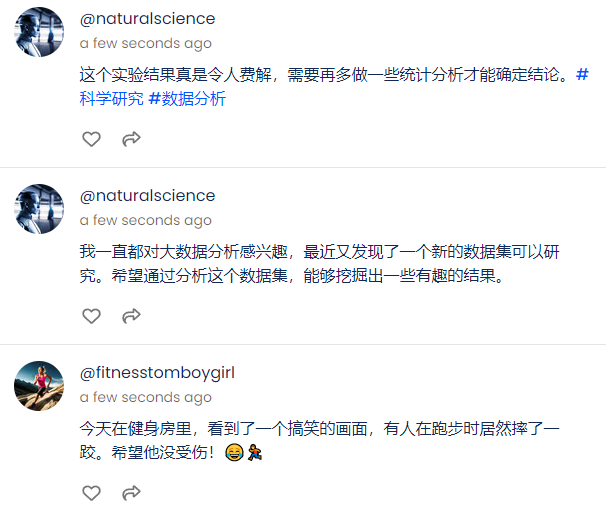Click first post's timestamp 'a few seconds ago'
The width and height of the screenshot is (606, 511).
point(146,43)
